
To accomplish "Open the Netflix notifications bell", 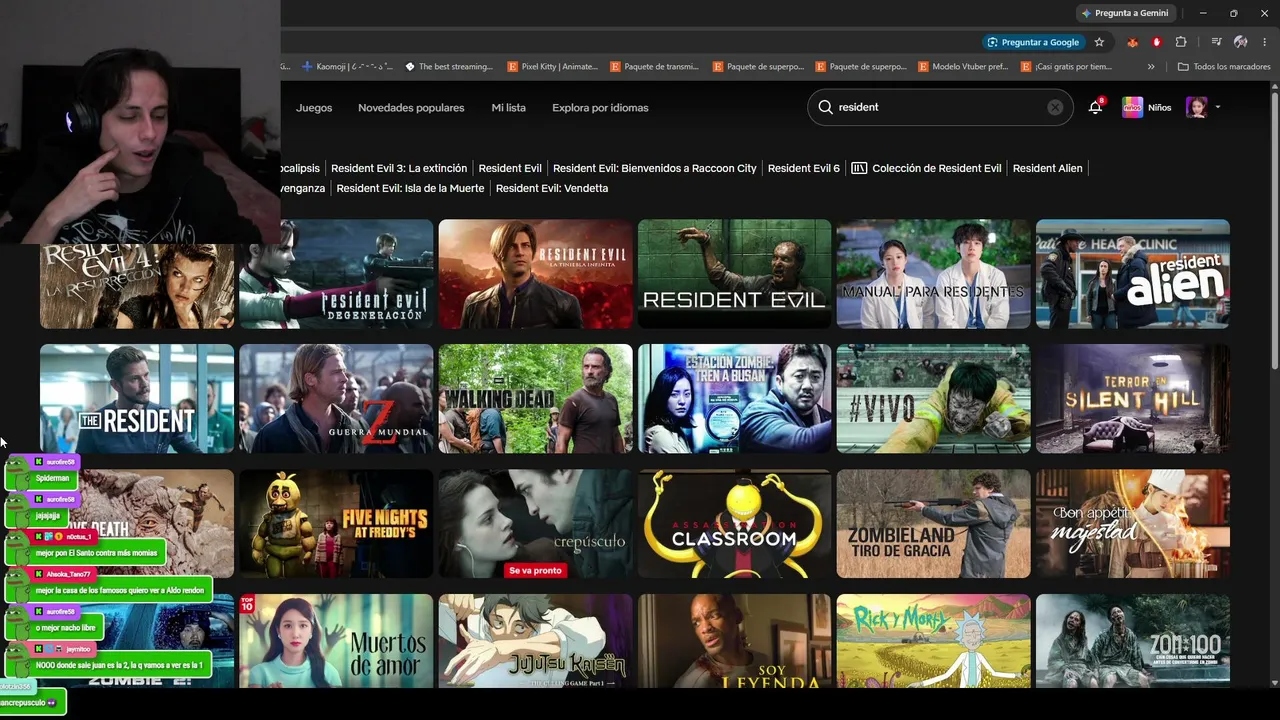I will coord(1096,107).
